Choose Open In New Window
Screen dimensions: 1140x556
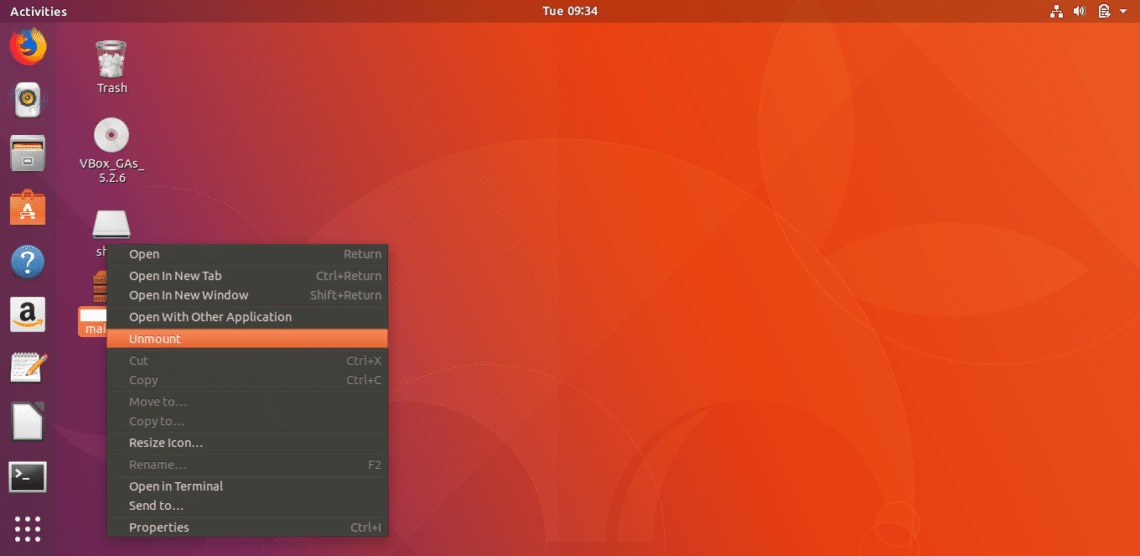(x=247, y=295)
